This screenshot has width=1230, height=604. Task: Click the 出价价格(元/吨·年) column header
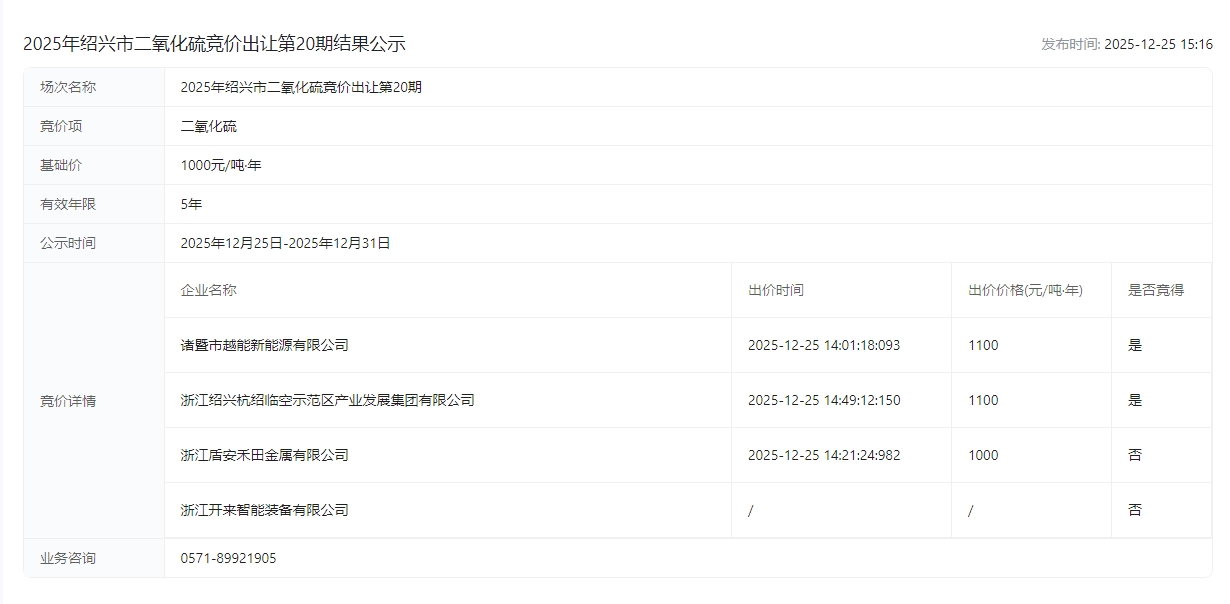click(1025, 290)
